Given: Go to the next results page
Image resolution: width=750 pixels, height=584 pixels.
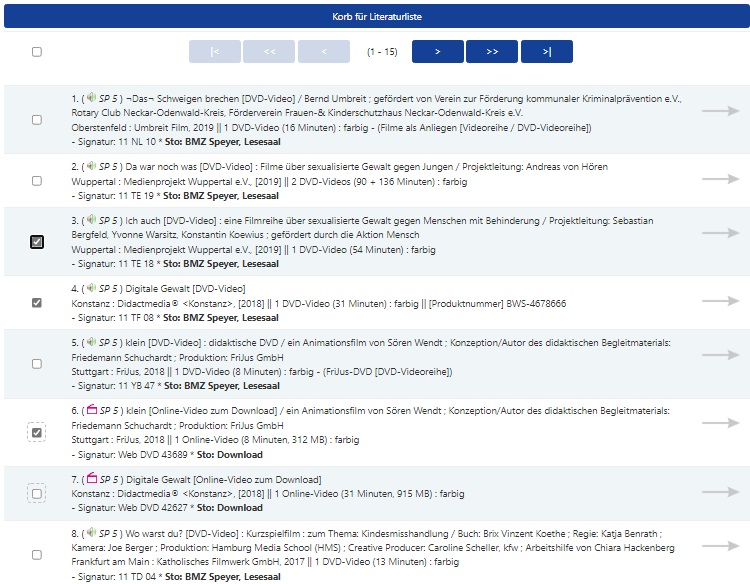Looking at the screenshot, I should (438, 52).
